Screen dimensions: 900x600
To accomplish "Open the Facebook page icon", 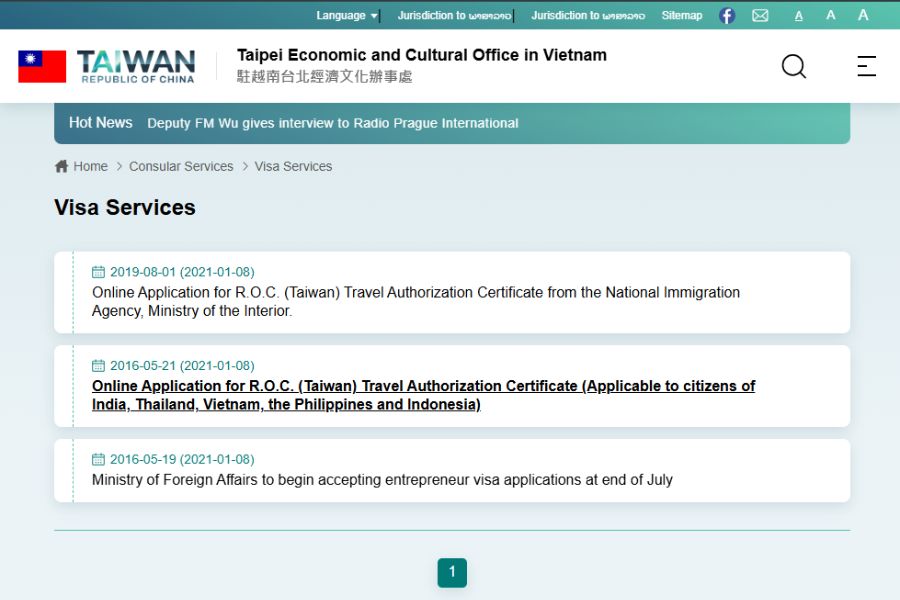I will [727, 15].
